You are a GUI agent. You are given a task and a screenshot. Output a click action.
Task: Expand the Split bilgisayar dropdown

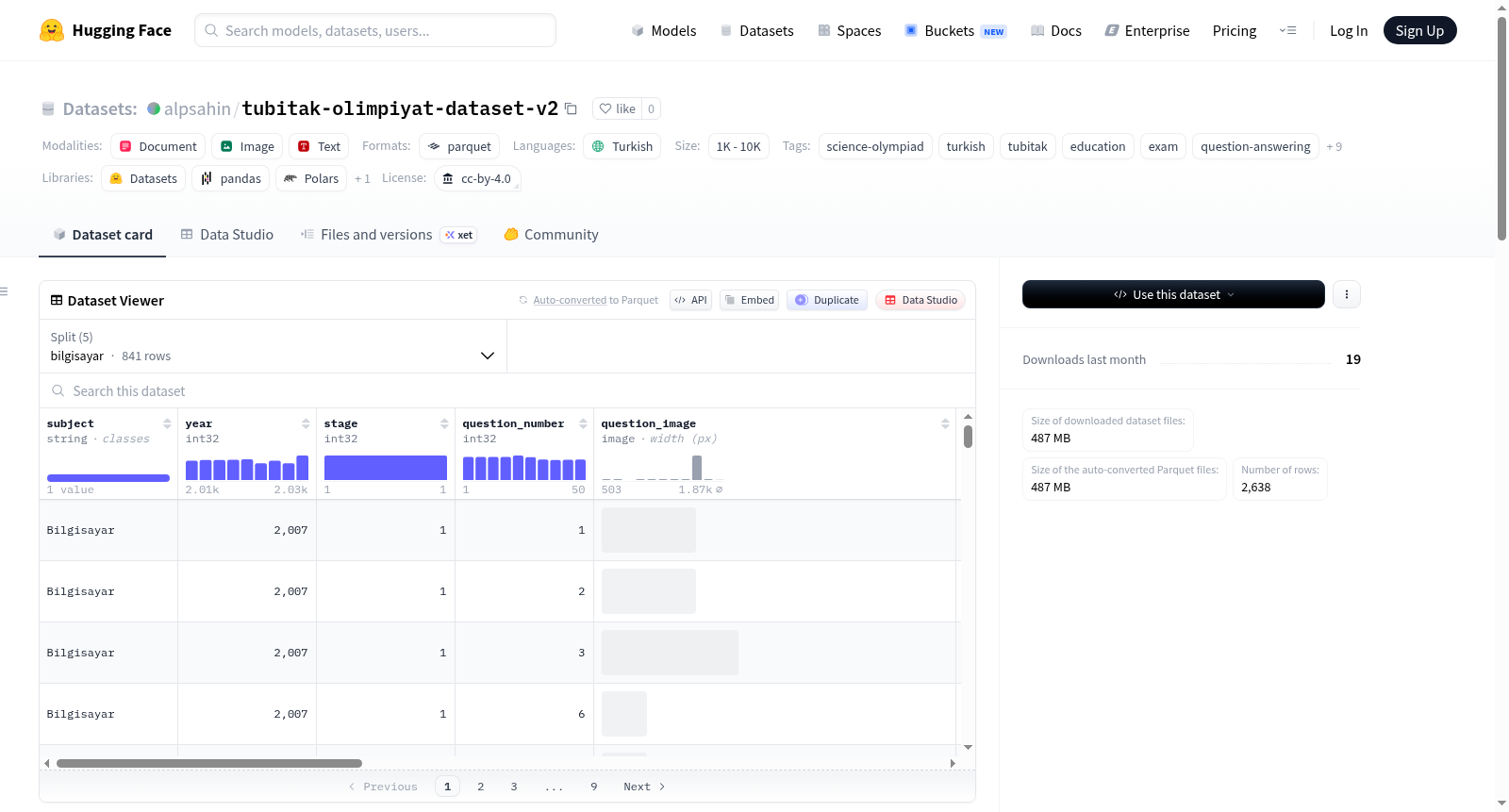(273, 346)
